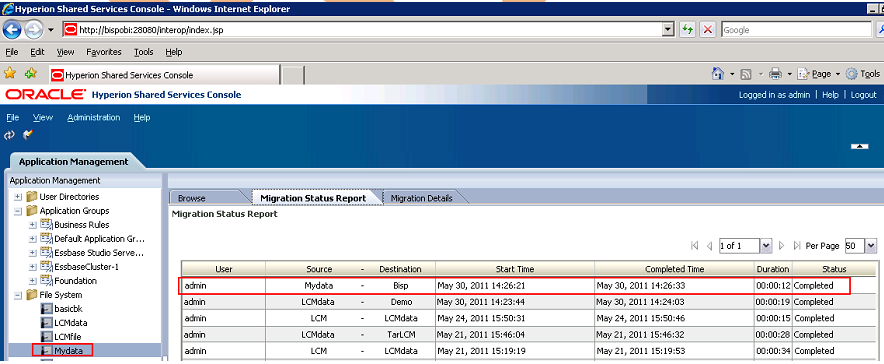Click the green Refresh page icon
The image size is (884, 364).
point(687,30)
